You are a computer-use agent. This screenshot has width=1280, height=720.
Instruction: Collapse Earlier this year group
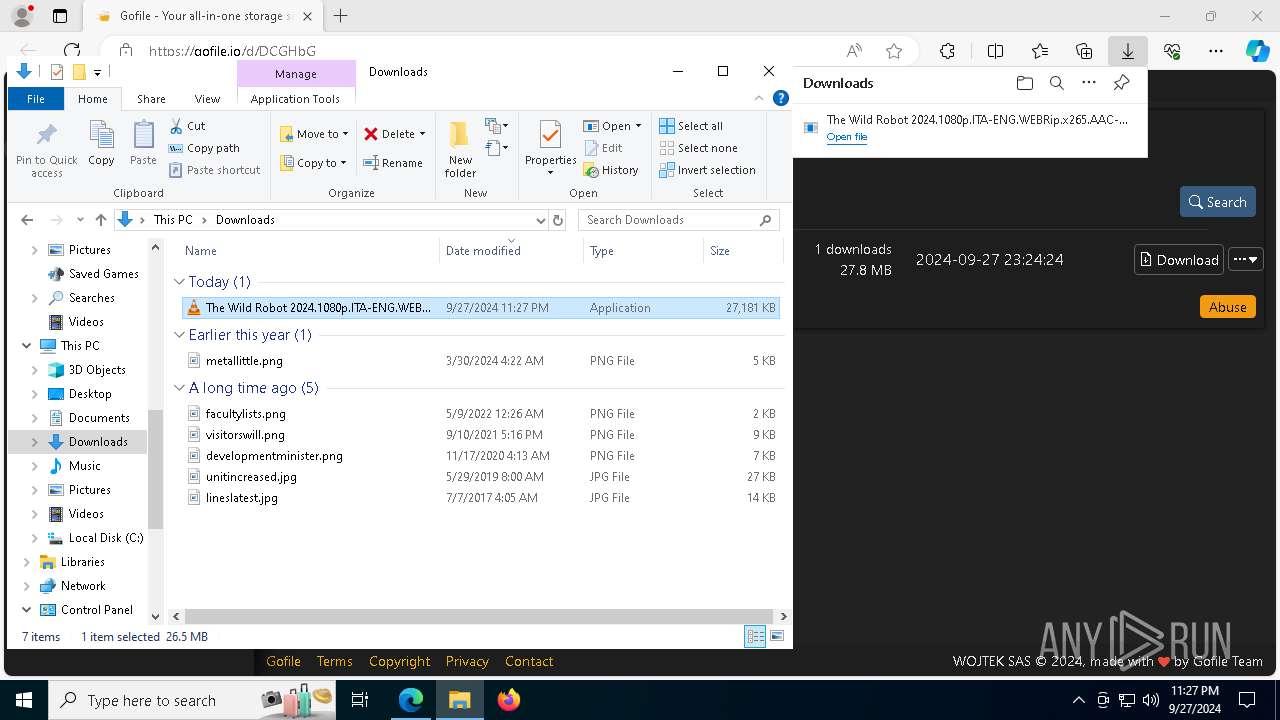pyautogui.click(x=180, y=335)
